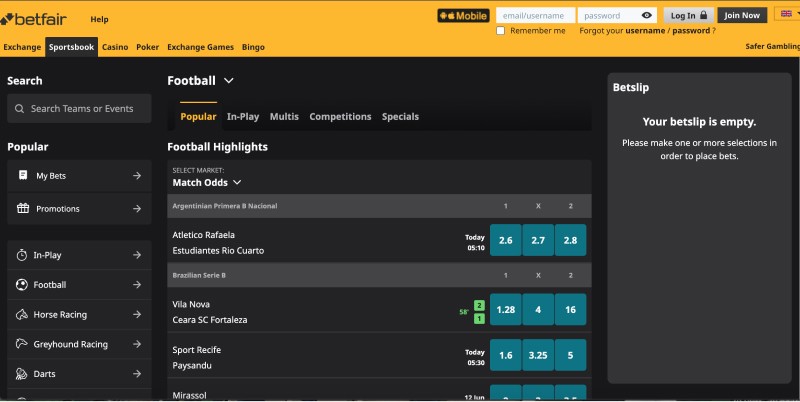Show password with the eye icon

click(646, 15)
